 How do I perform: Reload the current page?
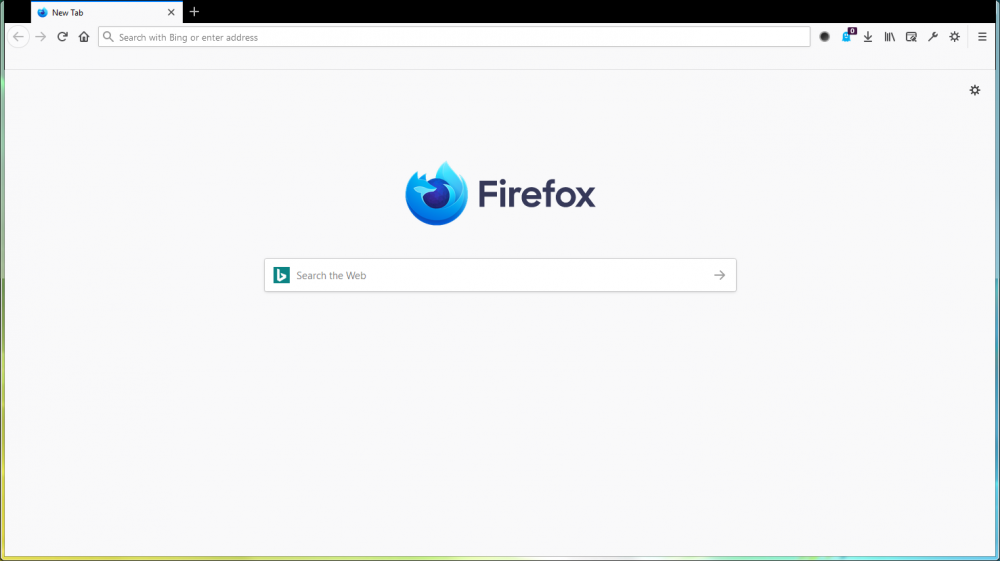[62, 37]
